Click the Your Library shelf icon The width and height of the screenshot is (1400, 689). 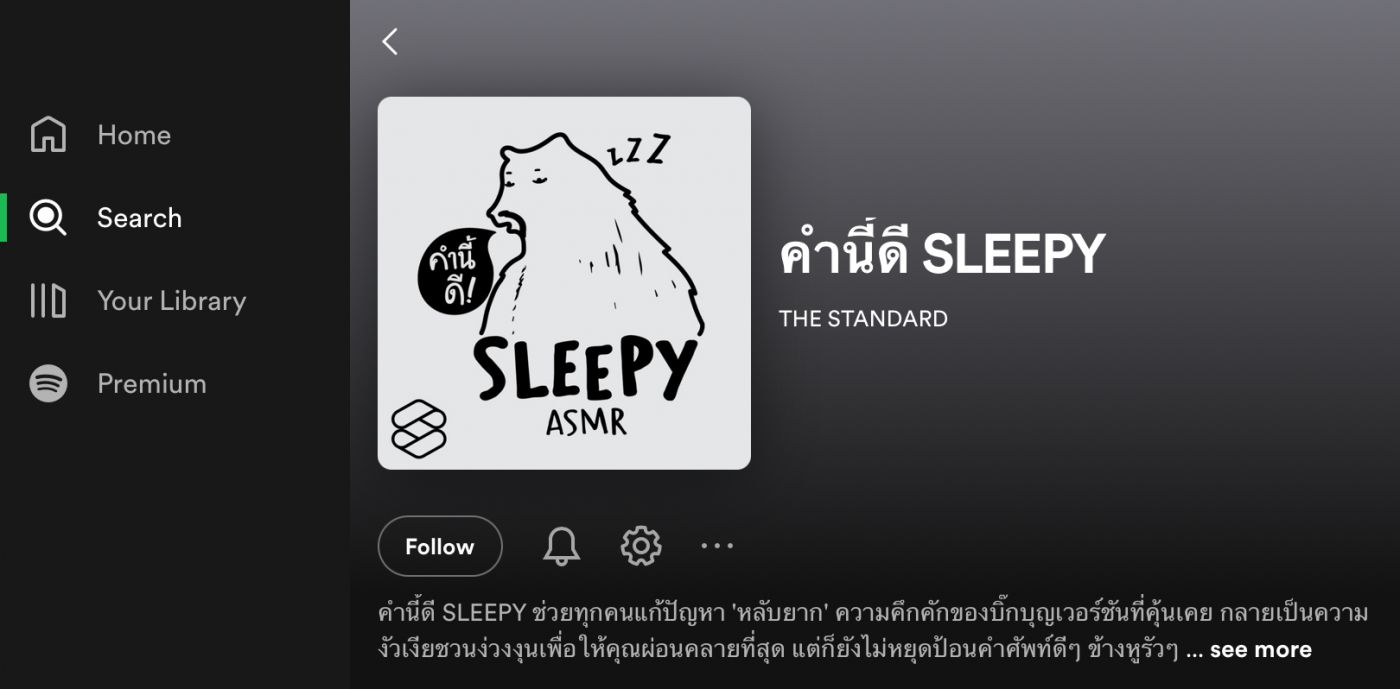pos(48,300)
